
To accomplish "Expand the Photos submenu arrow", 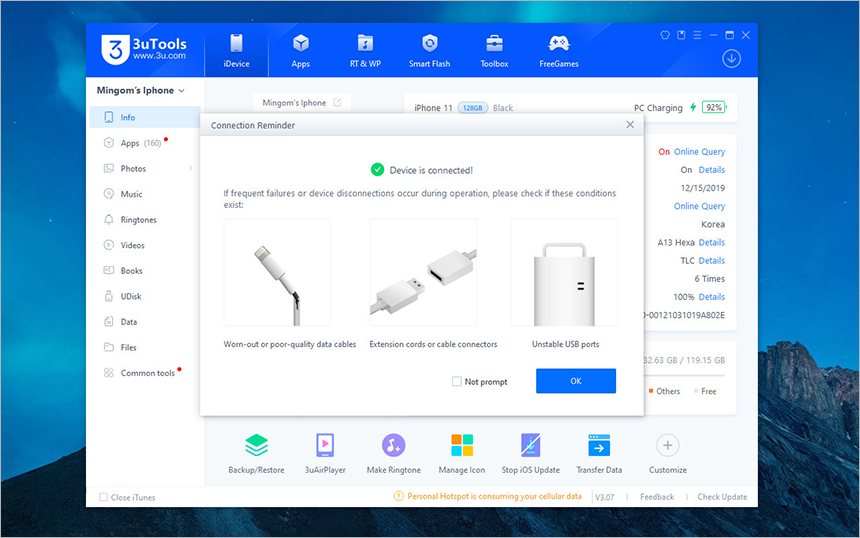I will click(190, 168).
